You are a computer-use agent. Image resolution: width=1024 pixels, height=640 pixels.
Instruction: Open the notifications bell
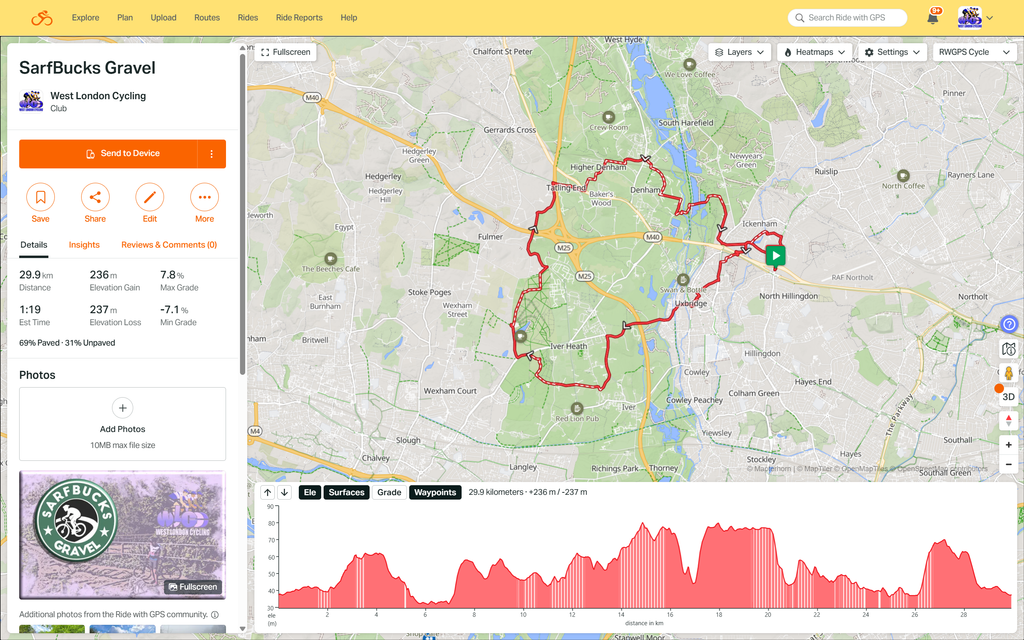tap(933, 18)
